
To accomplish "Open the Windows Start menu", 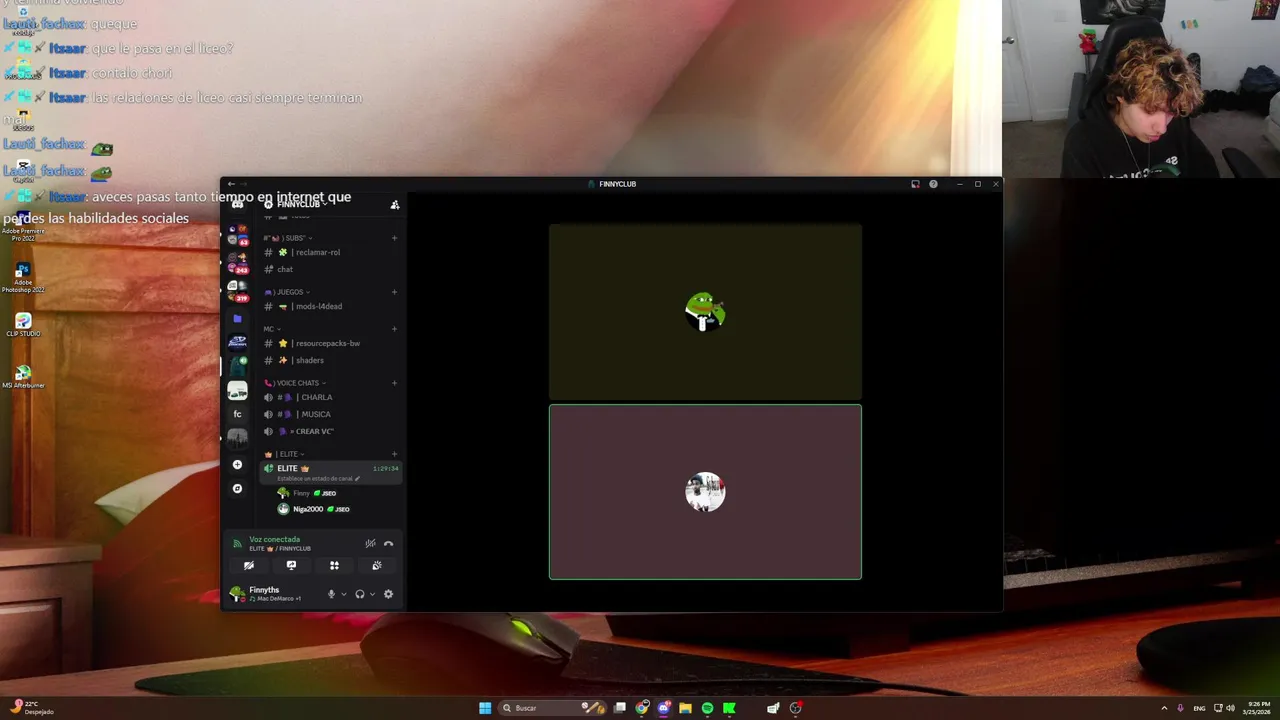I will pyautogui.click(x=485, y=708).
